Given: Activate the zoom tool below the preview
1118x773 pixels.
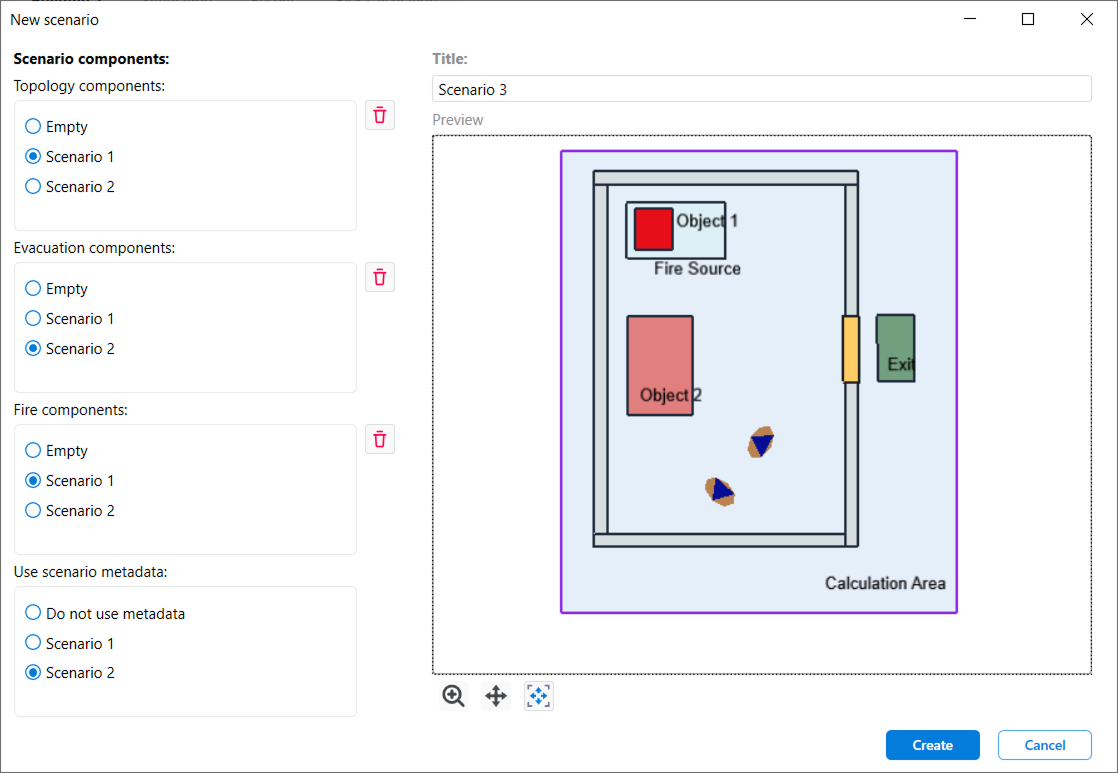Looking at the screenshot, I should point(452,696).
